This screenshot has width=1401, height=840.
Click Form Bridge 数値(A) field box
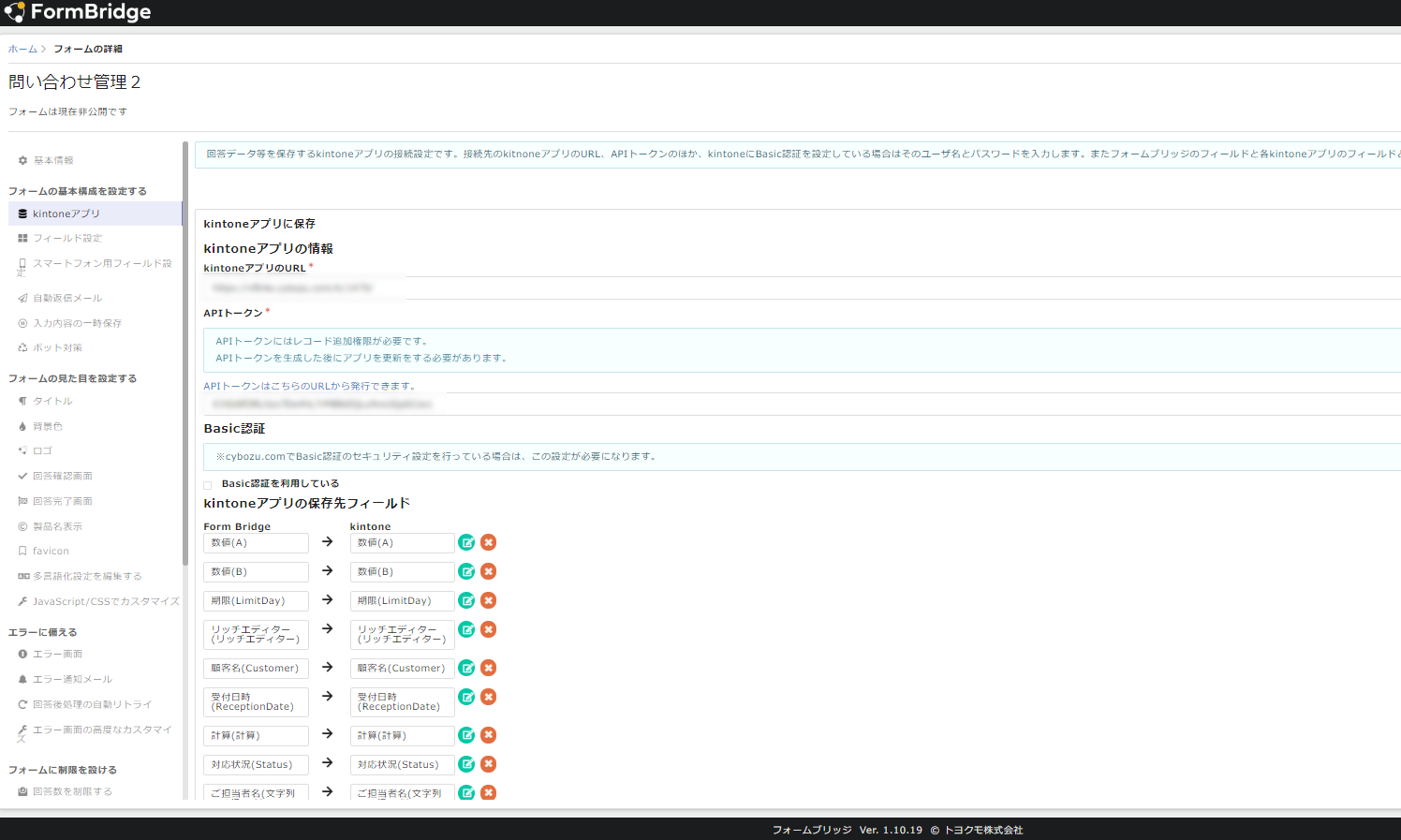(256, 543)
